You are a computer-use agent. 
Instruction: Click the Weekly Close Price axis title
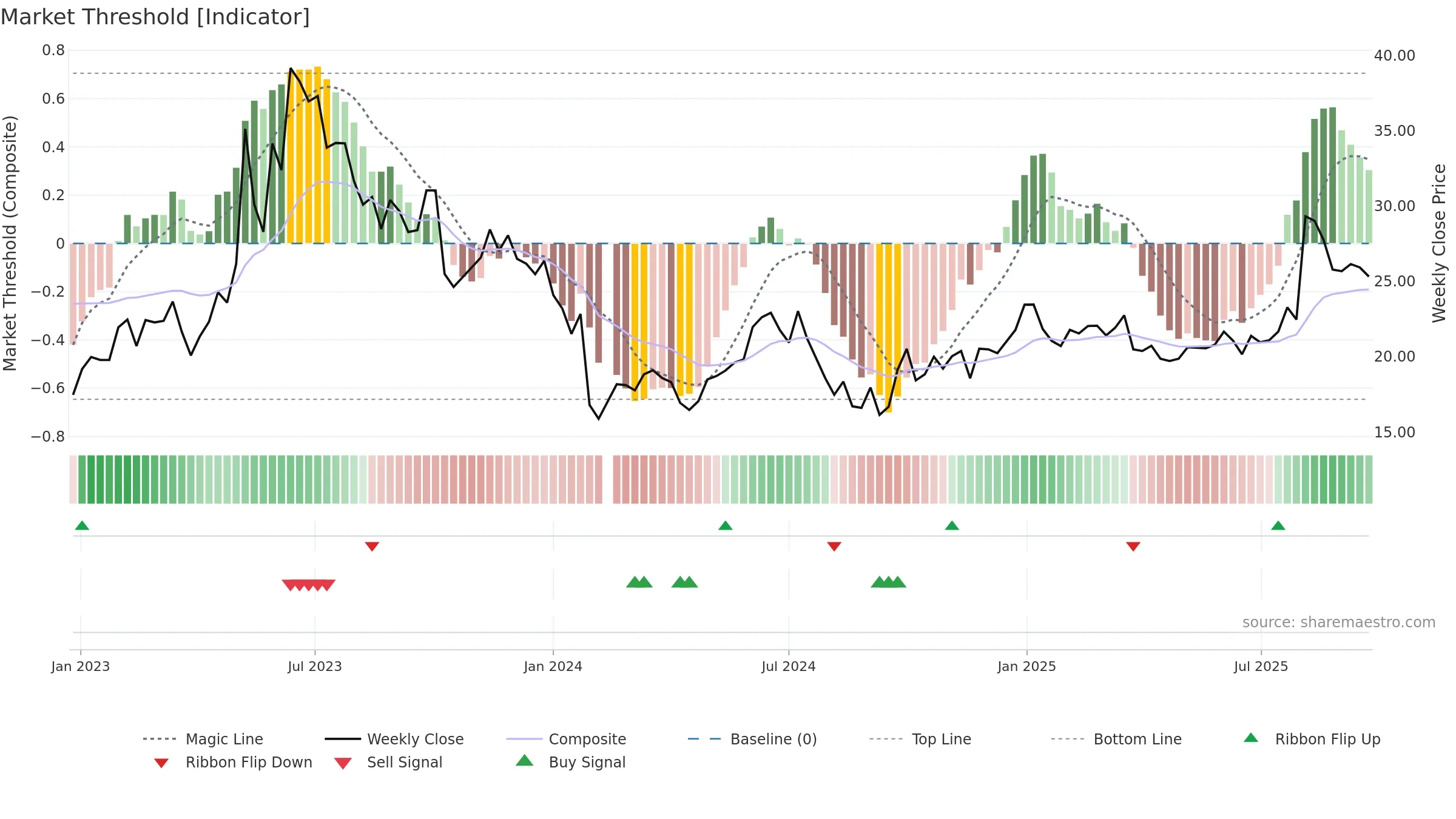click(x=1439, y=243)
